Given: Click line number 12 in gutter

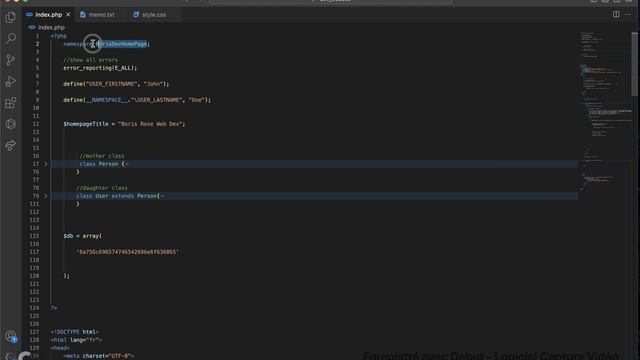Looking at the screenshot, I should tap(36, 124).
